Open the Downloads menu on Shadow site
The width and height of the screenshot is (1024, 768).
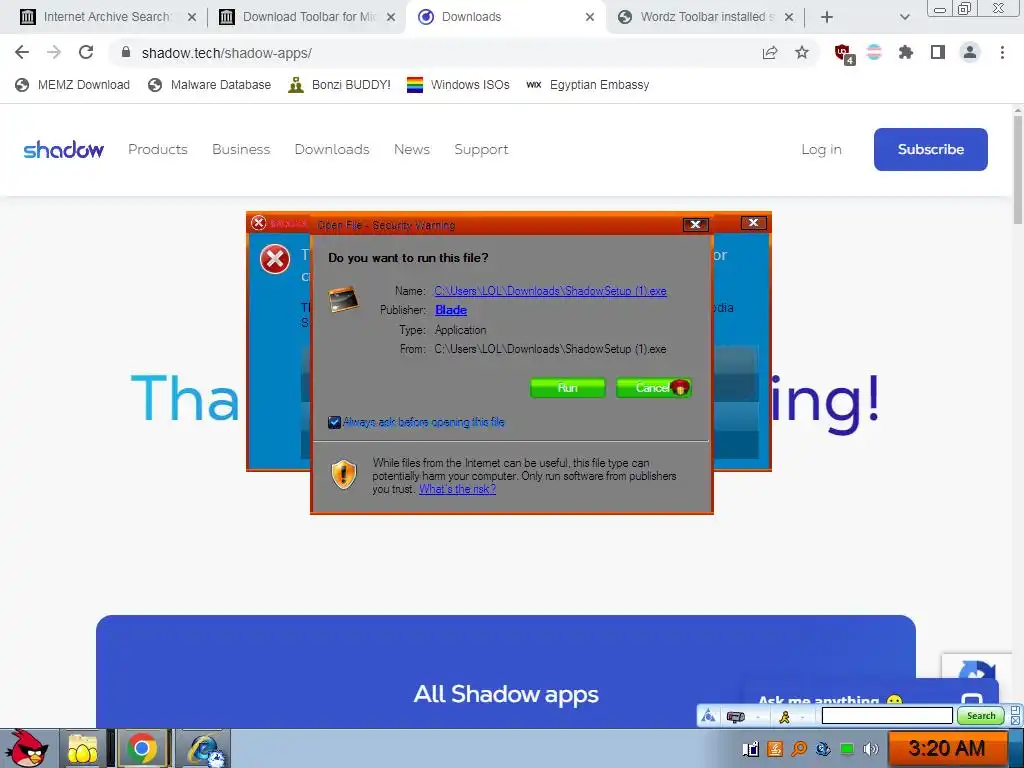pos(332,150)
